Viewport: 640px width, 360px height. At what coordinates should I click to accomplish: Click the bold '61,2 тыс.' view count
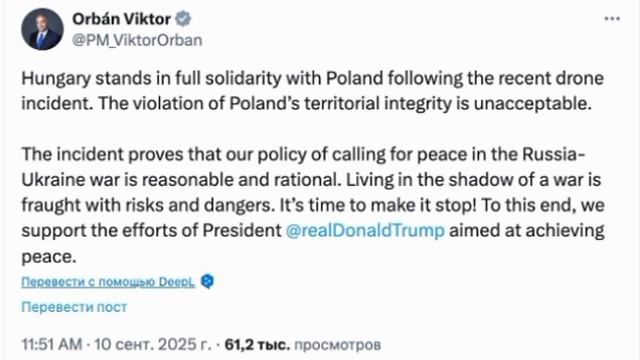point(257,345)
